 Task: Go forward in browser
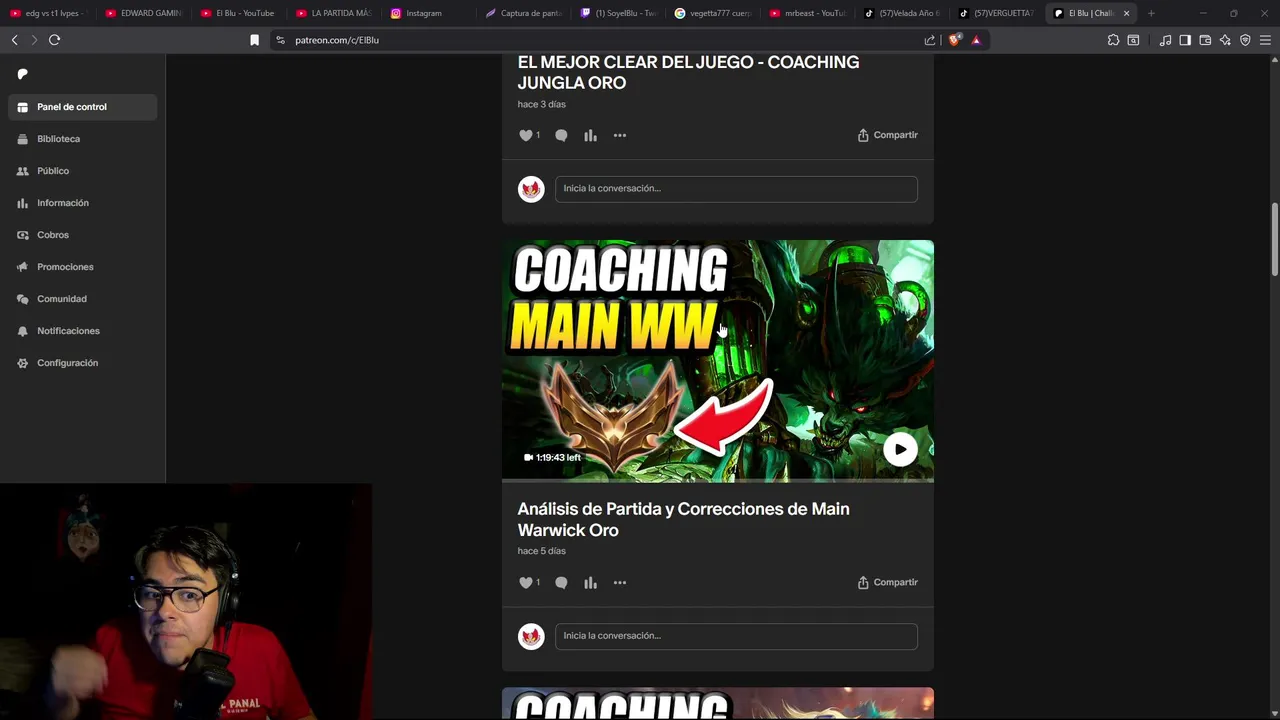tap(34, 40)
